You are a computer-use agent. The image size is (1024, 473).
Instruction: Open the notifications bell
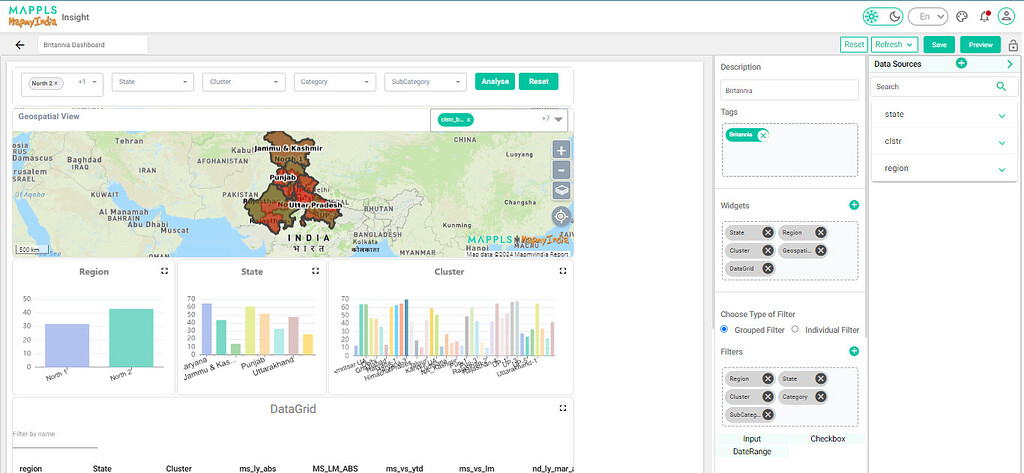(x=985, y=16)
